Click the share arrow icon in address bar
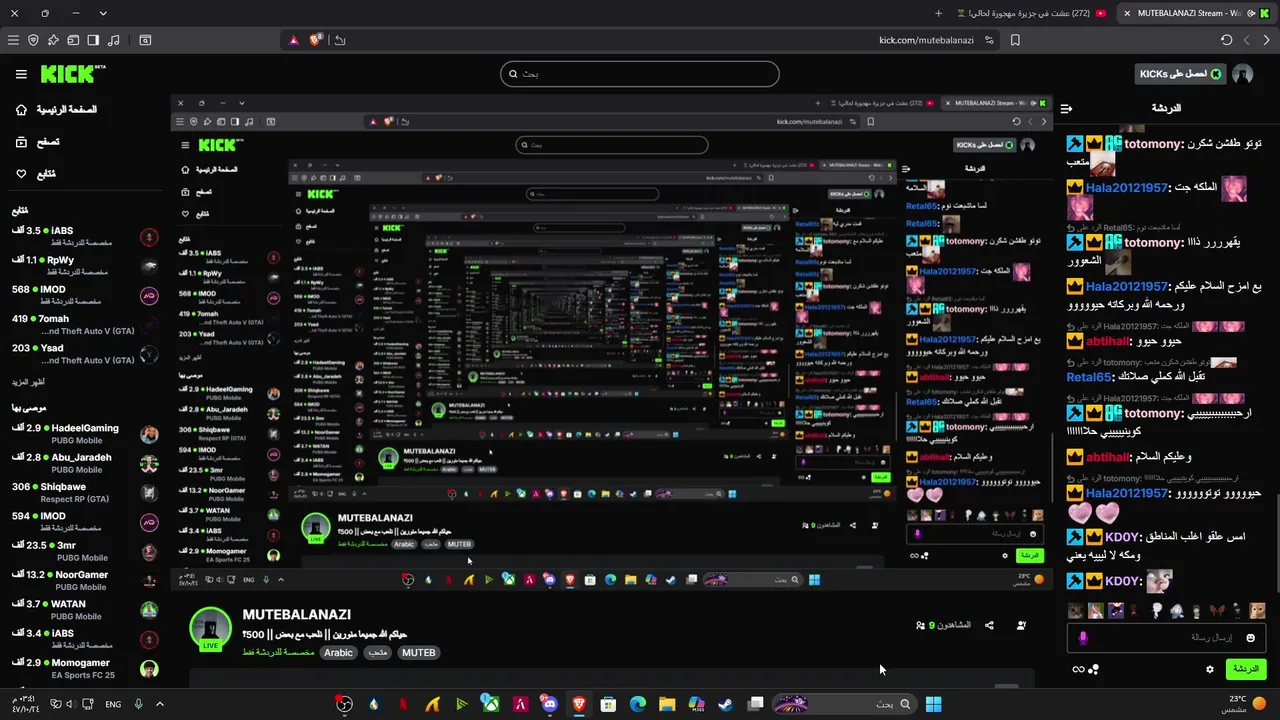This screenshot has height=720, width=1280. (x=340, y=40)
